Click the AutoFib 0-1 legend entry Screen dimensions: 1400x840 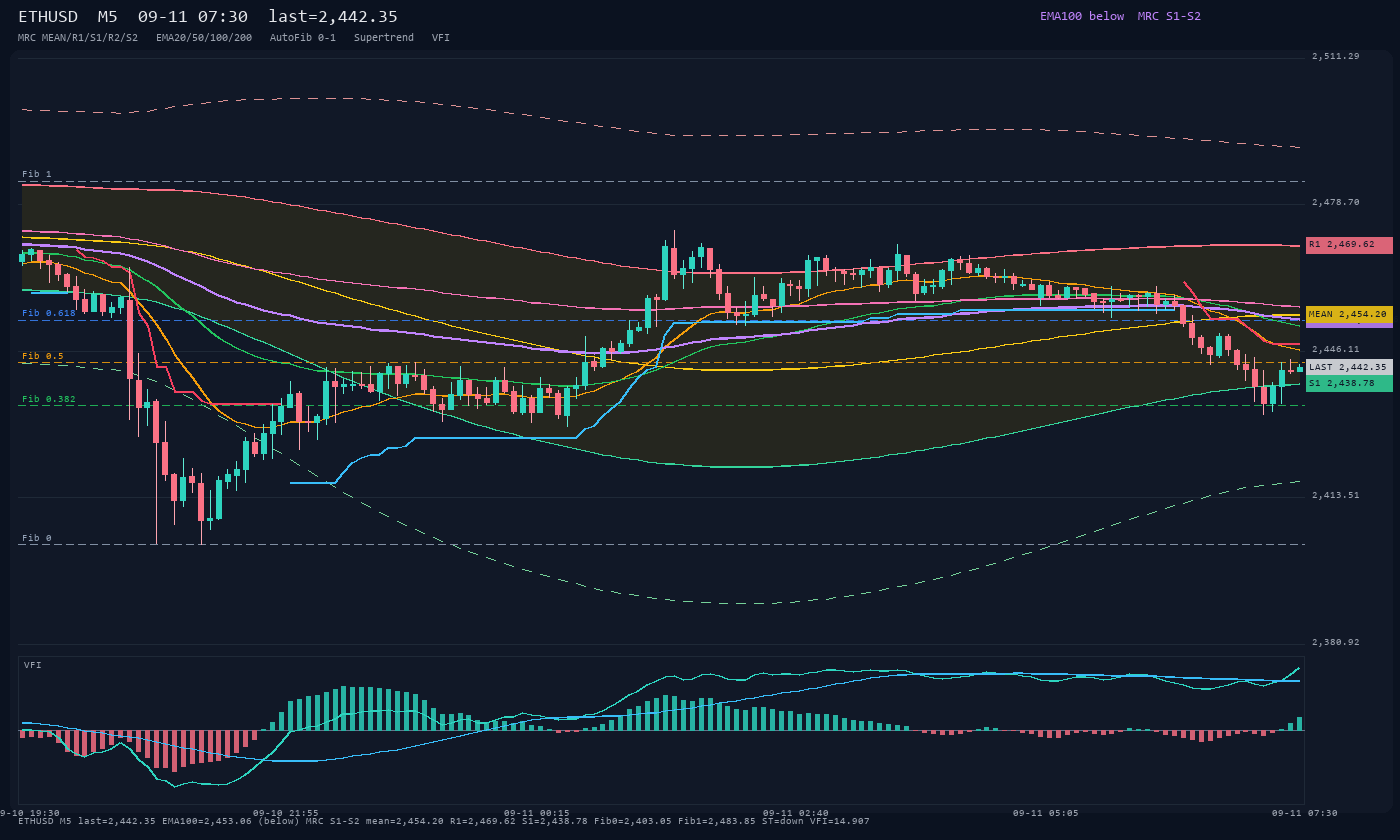pyautogui.click(x=303, y=37)
